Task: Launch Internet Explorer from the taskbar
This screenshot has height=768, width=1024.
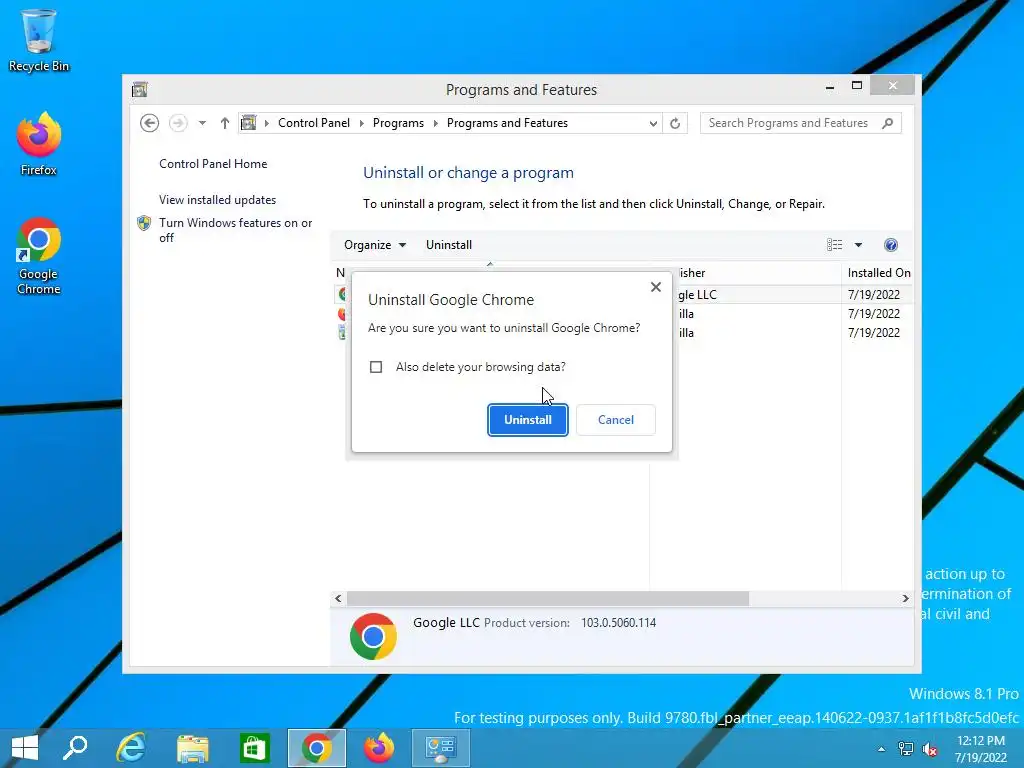Action: pyautogui.click(x=131, y=748)
